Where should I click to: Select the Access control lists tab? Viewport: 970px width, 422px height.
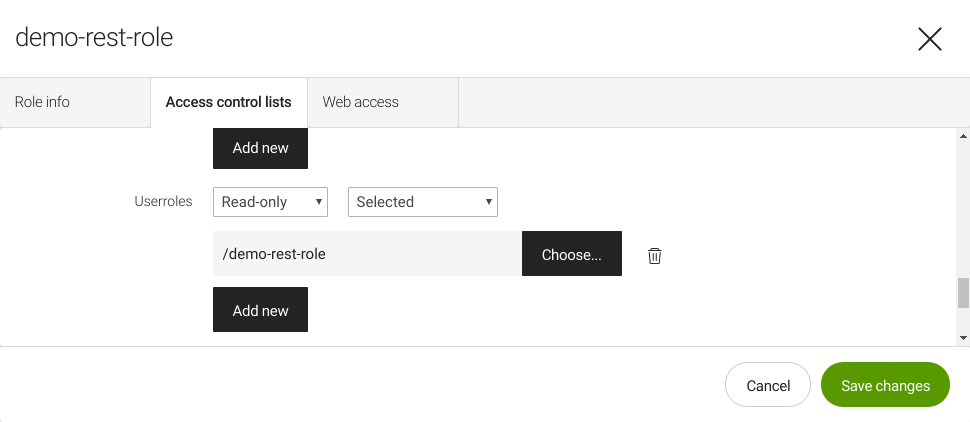coord(228,102)
